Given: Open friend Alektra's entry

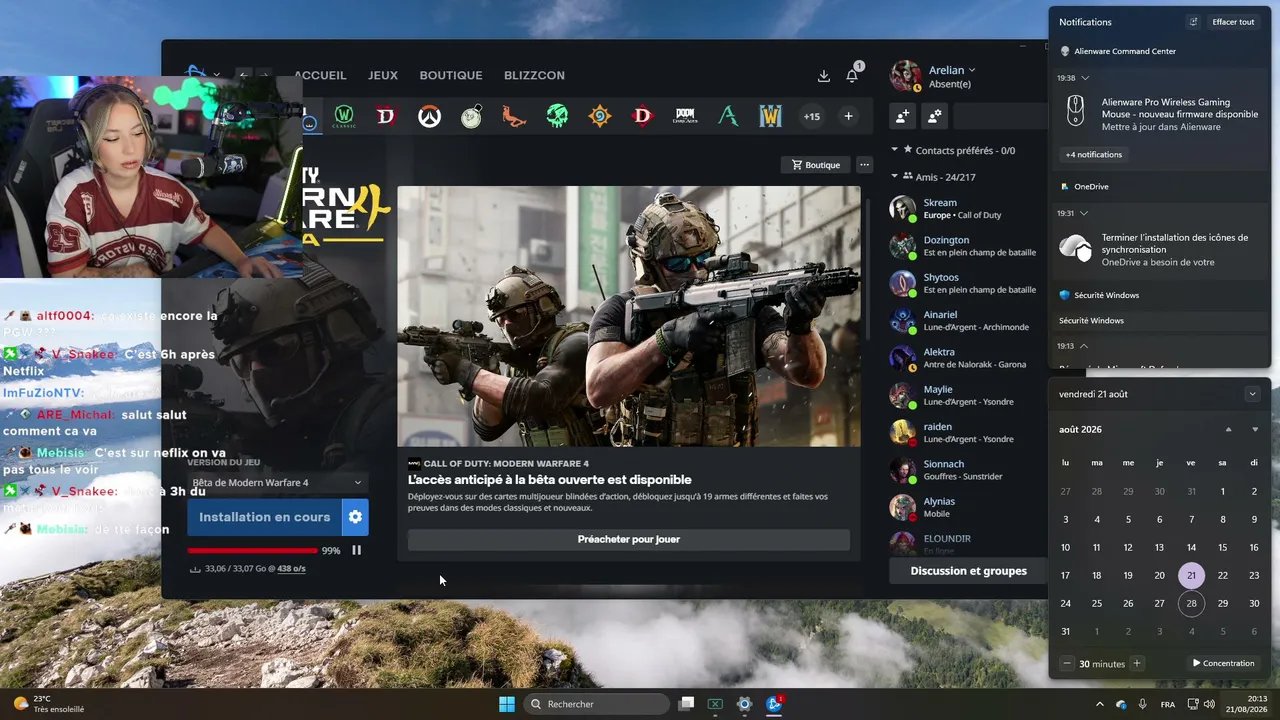Looking at the screenshot, I should (x=963, y=358).
